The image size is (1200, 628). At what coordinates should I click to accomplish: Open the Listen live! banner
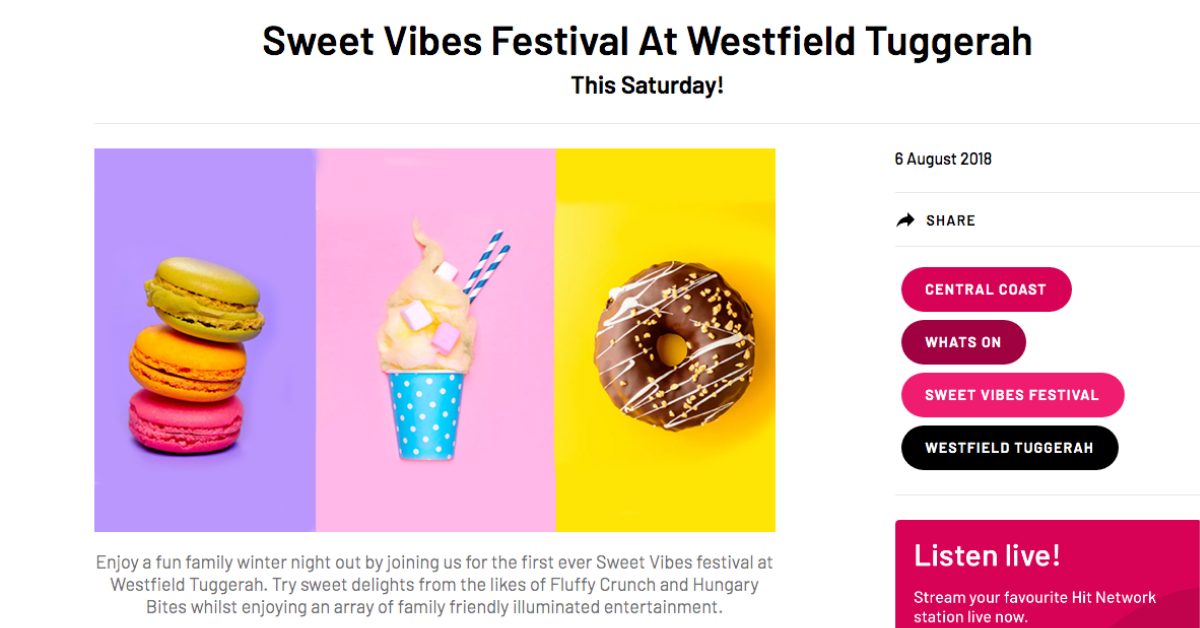(x=1046, y=575)
